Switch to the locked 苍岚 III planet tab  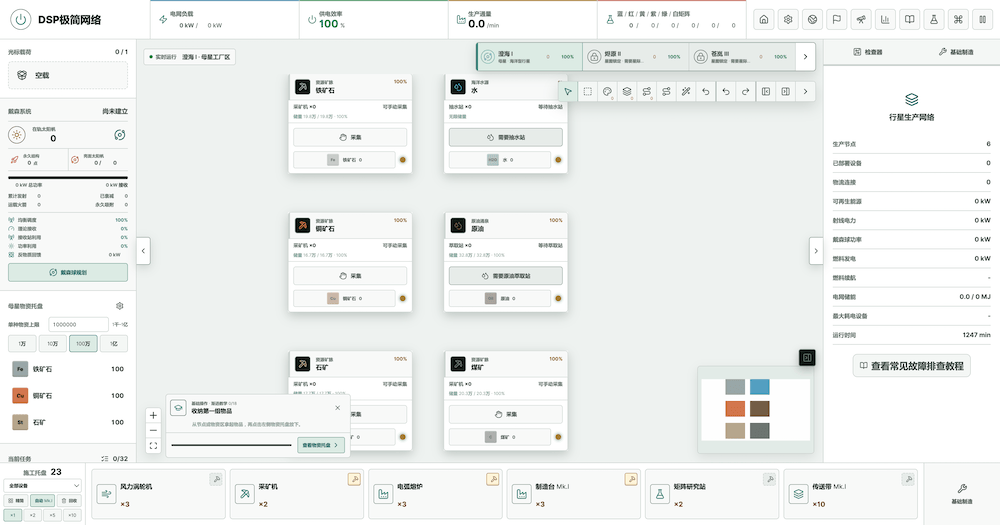tap(742, 57)
